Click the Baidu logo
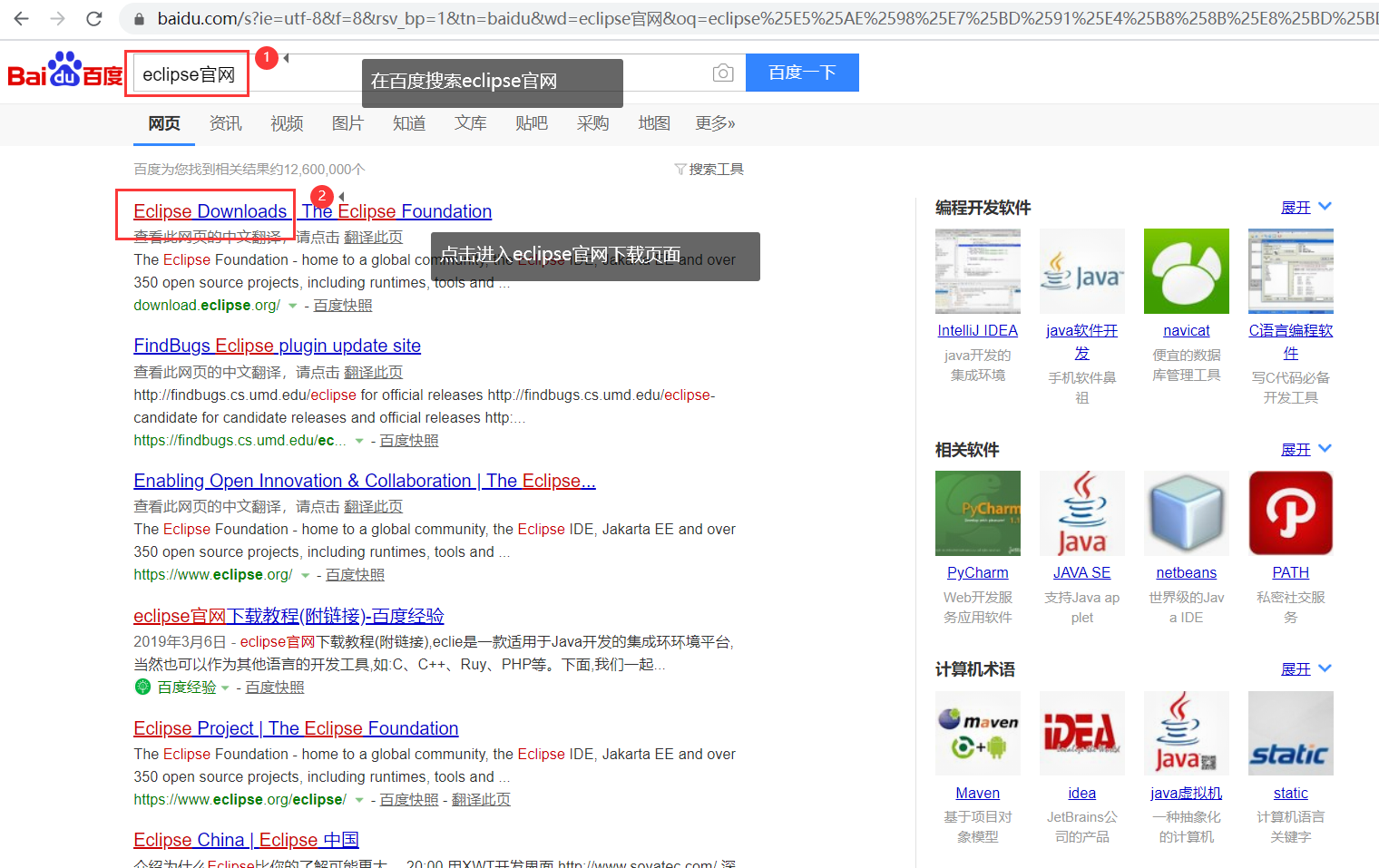The height and width of the screenshot is (868, 1379). [x=64, y=73]
